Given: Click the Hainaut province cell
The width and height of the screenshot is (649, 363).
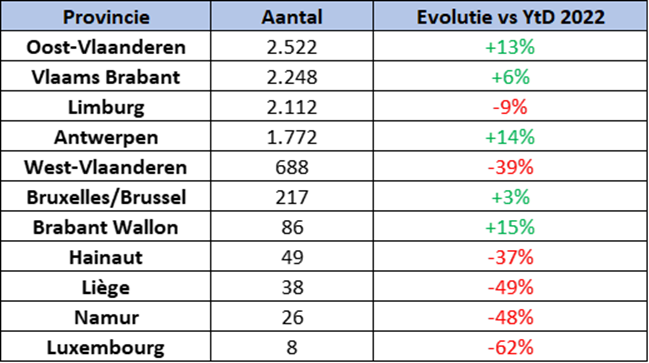Looking at the screenshot, I should point(106,257).
